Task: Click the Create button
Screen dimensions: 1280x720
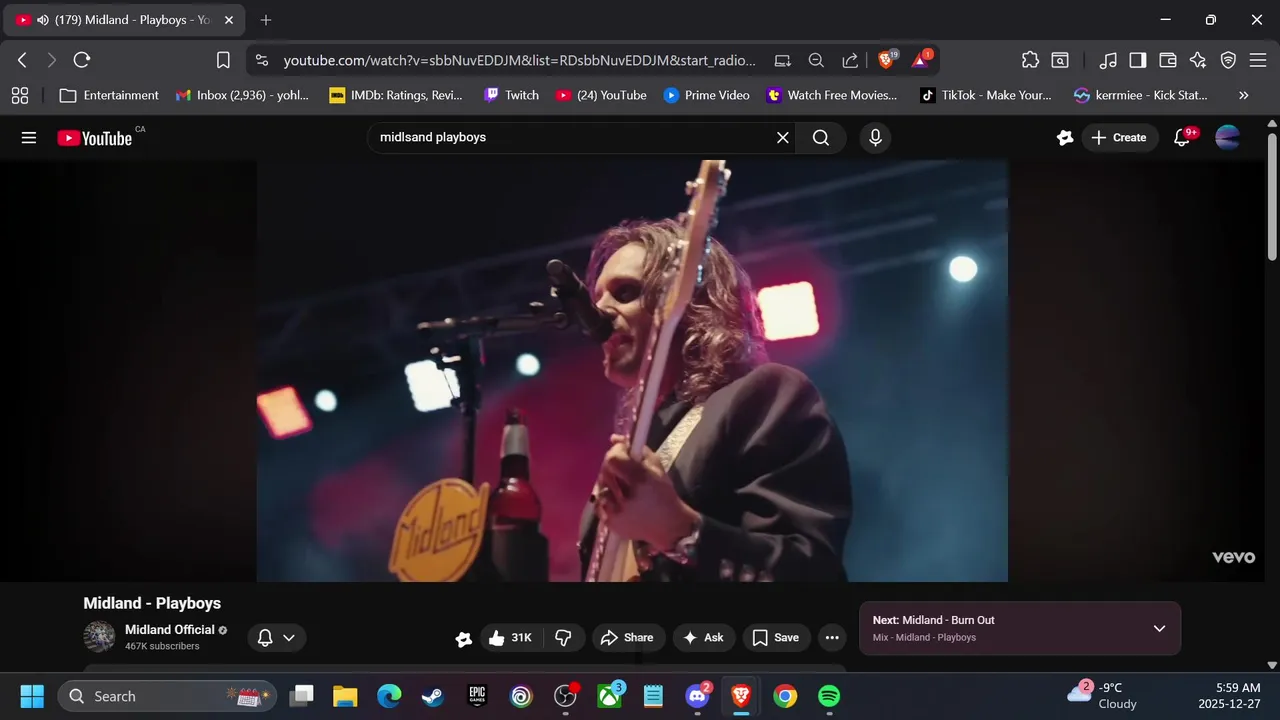Action: (1119, 138)
